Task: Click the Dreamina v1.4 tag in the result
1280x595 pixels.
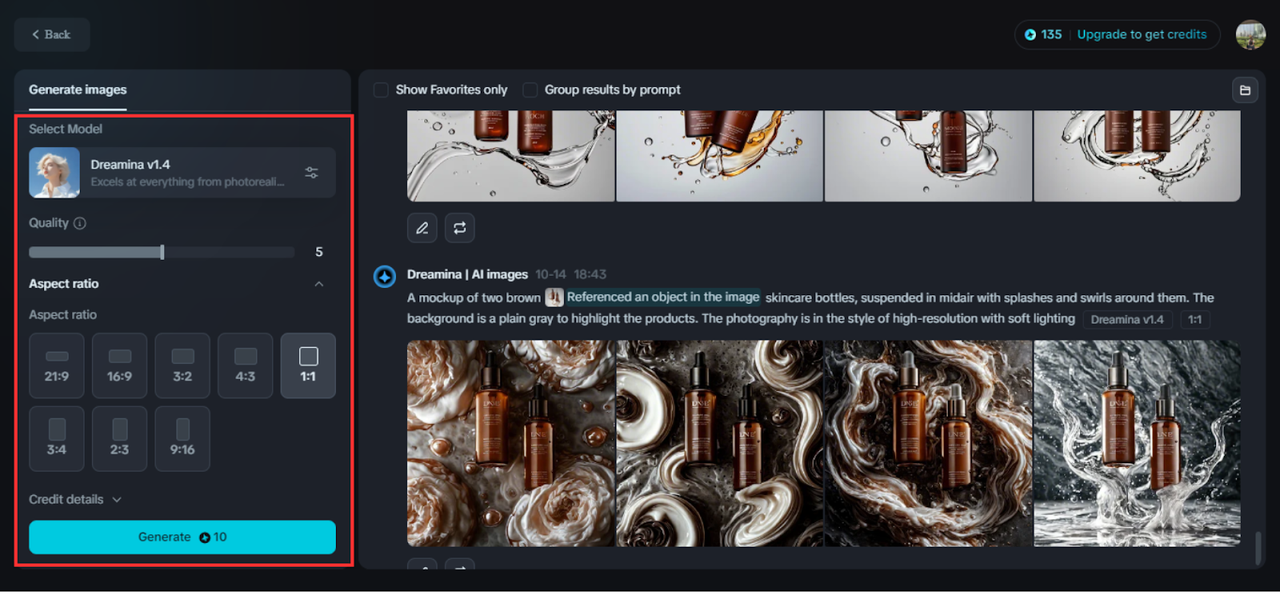Action: point(1127,318)
